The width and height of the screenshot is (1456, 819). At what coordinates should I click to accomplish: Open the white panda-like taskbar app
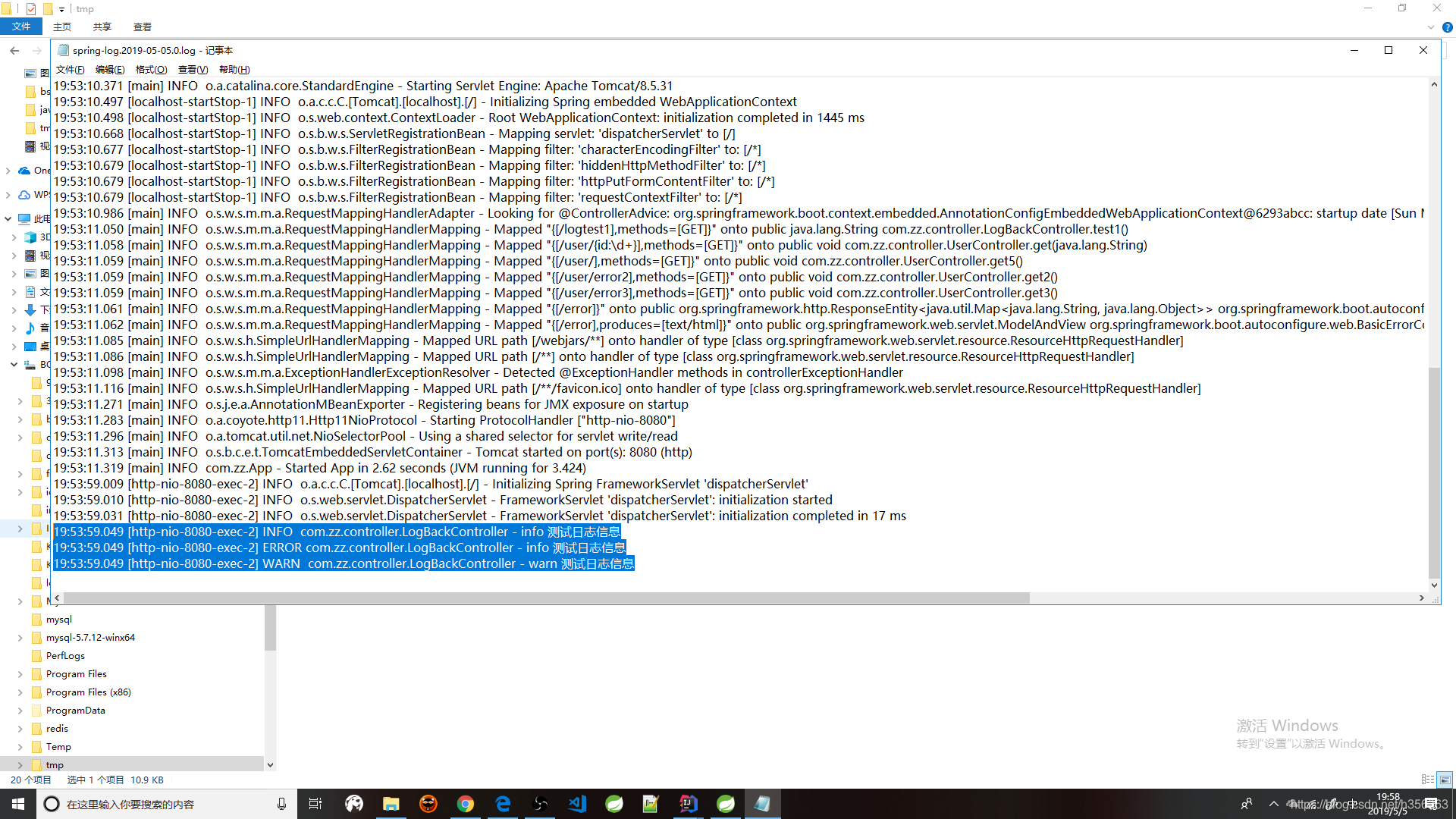pyautogui.click(x=354, y=804)
